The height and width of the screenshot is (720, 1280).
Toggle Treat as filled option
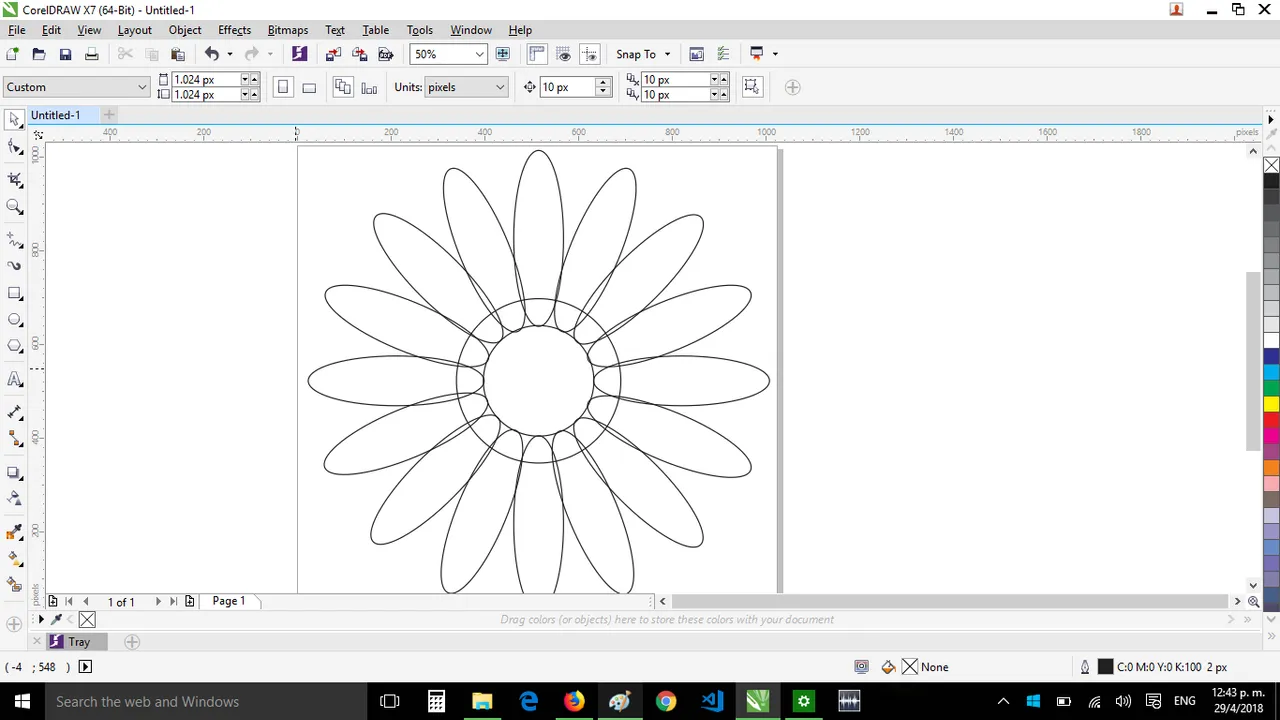point(751,87)
